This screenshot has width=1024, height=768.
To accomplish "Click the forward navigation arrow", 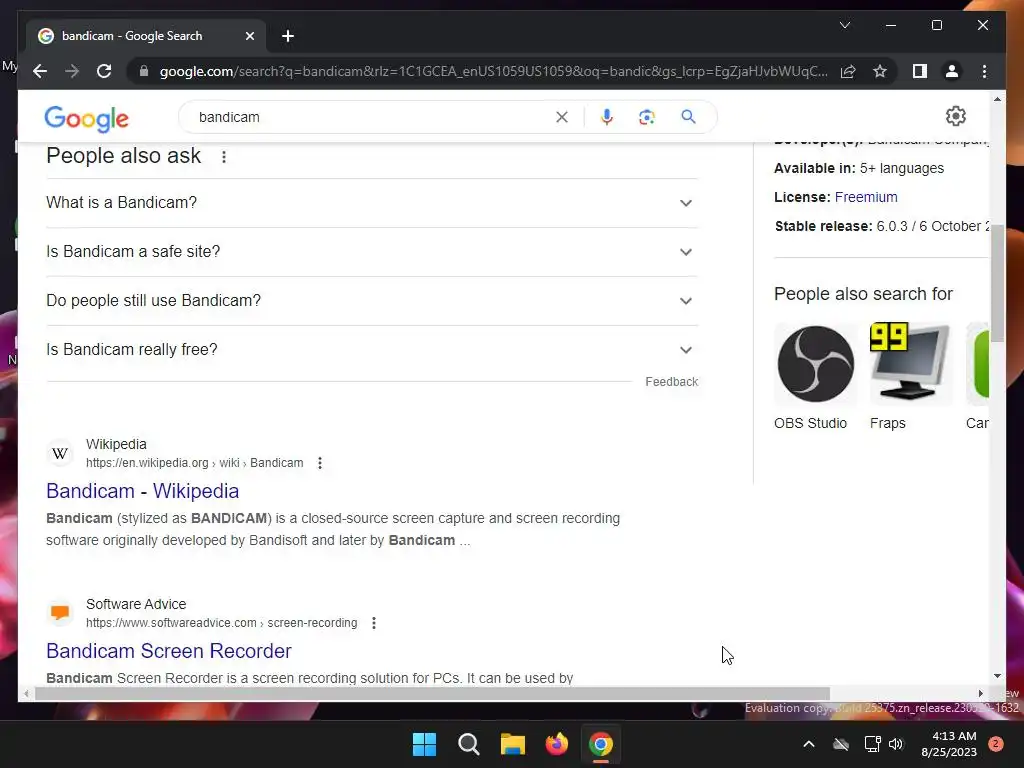I will (x=72, y=71).
